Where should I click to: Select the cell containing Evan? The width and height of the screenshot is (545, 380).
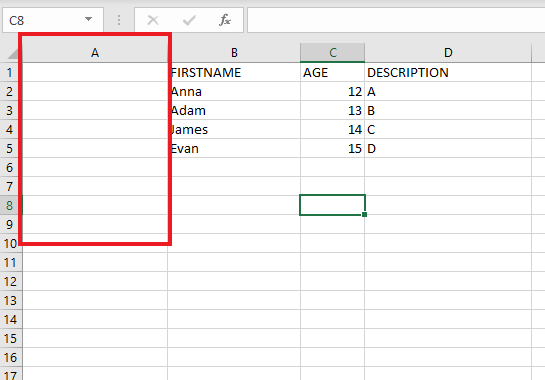pos(234,148)
